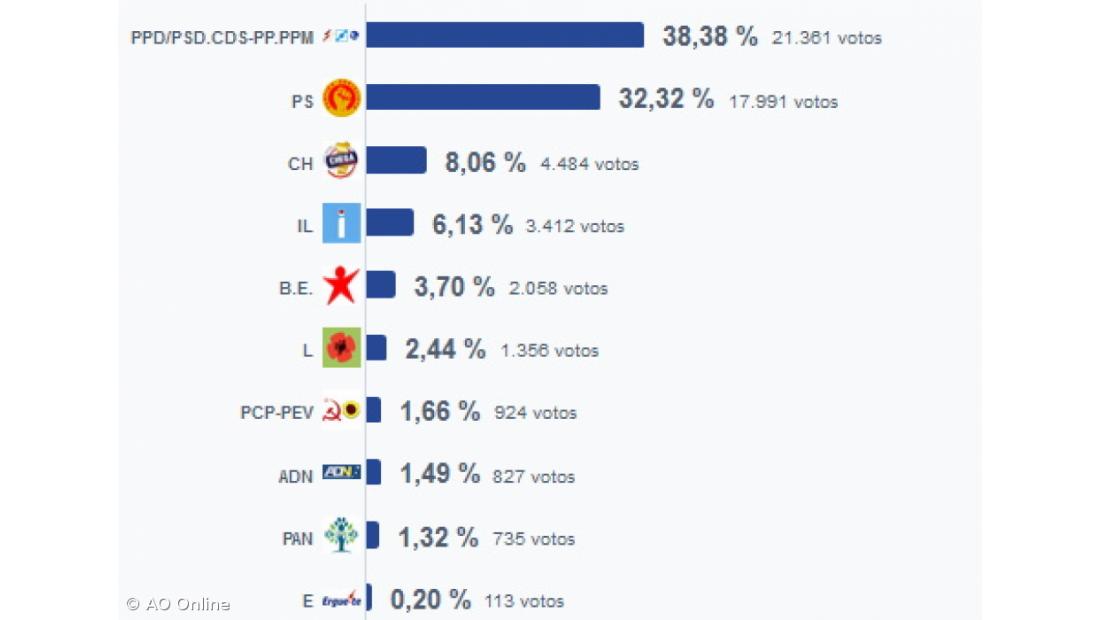The width and height of the screenshot is (1100, 620).
Task: Click the 21.361 votos count
Action: pyautogui.click(x=827, y=38)
